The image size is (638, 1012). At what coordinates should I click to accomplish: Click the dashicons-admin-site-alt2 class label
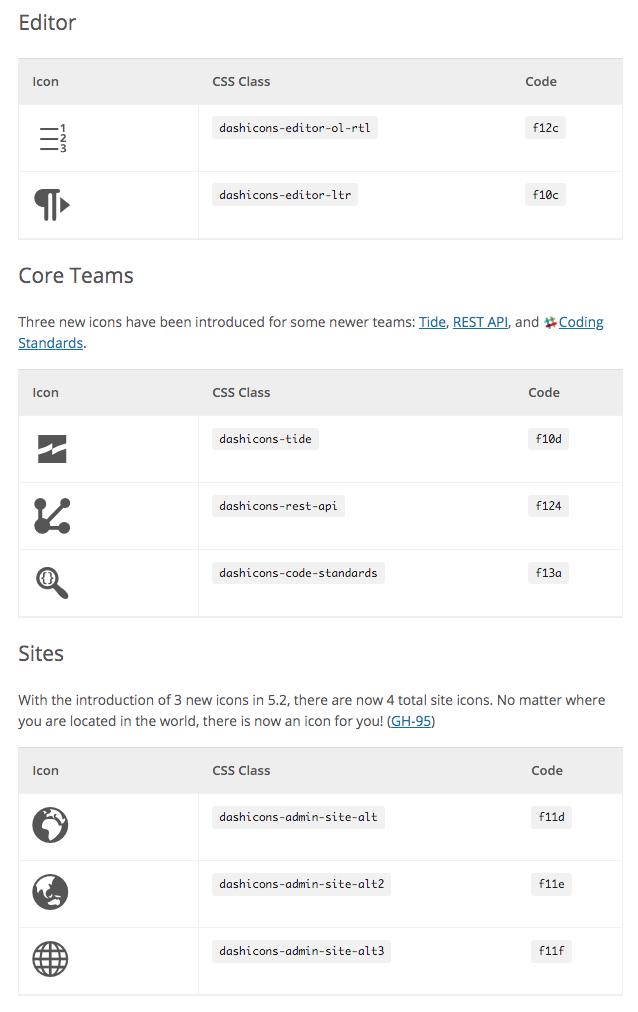(x=301, y=884)
